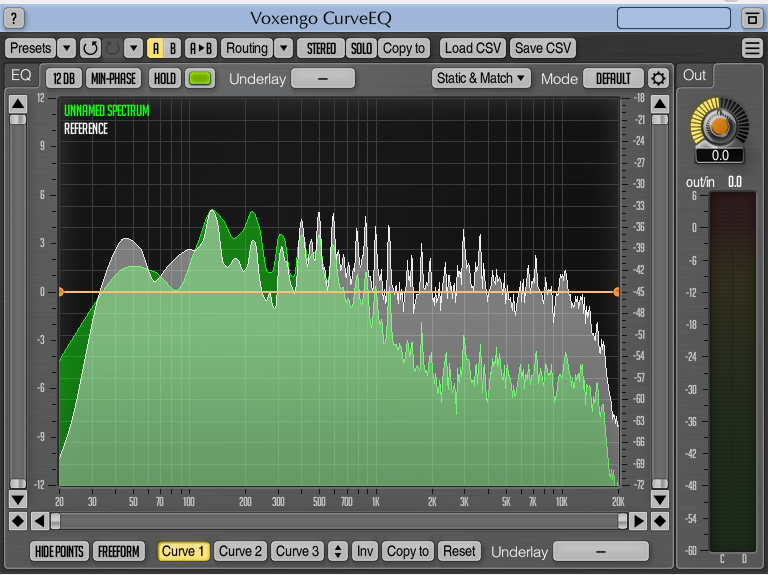Open the help question mark button
This screenshot has height=575, width=768.
(x=15, y=18)
